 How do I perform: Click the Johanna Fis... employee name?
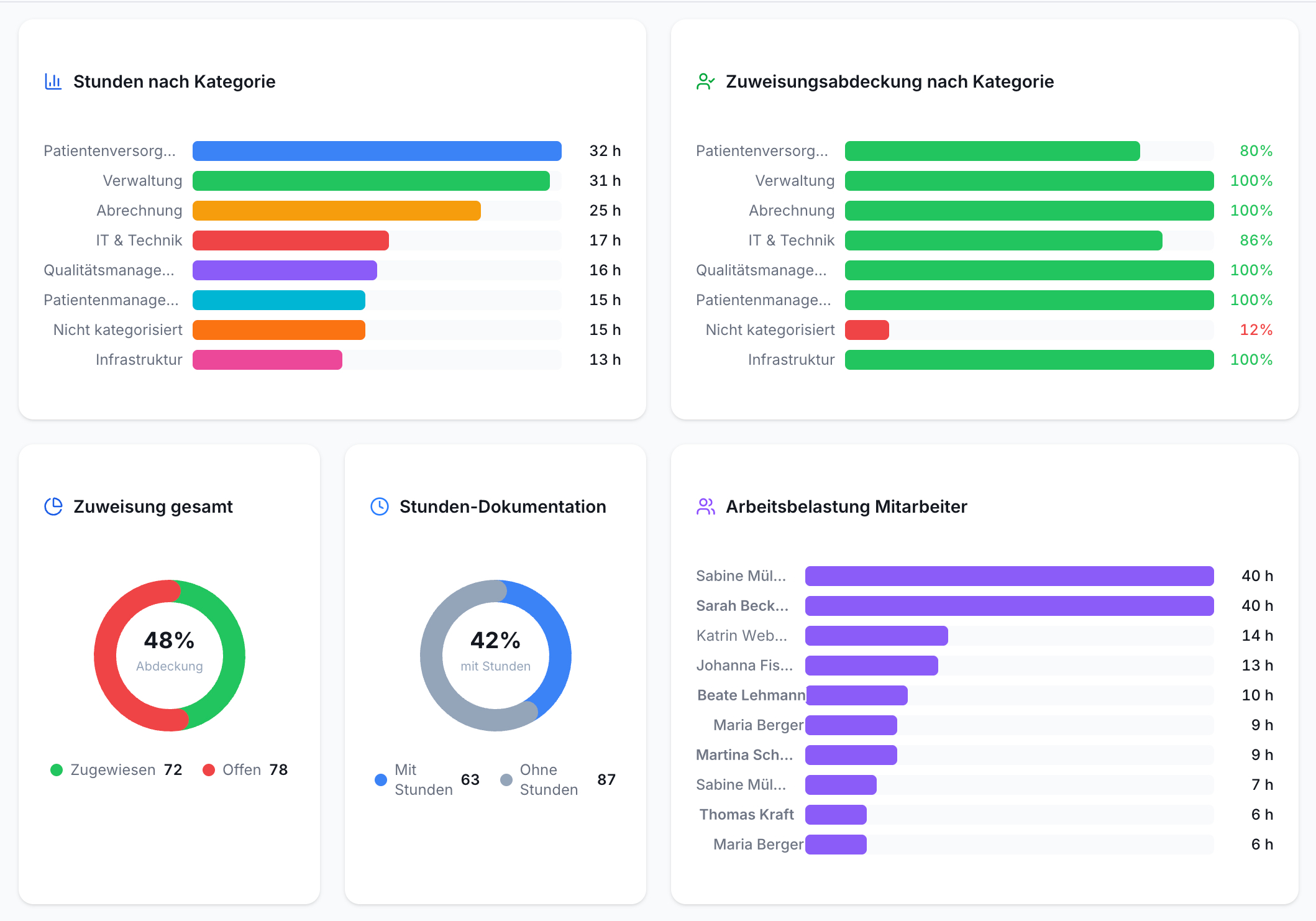[x=744, y=666]
